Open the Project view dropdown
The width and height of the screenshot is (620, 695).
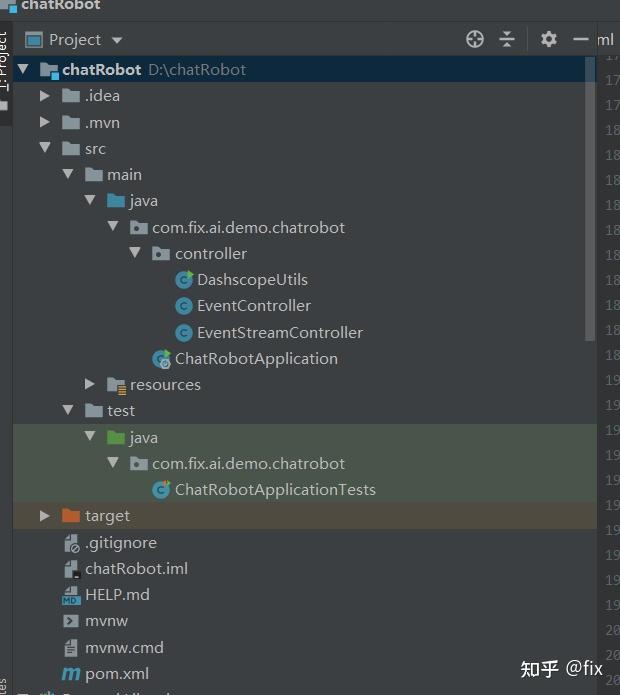[x=117, y=40]
